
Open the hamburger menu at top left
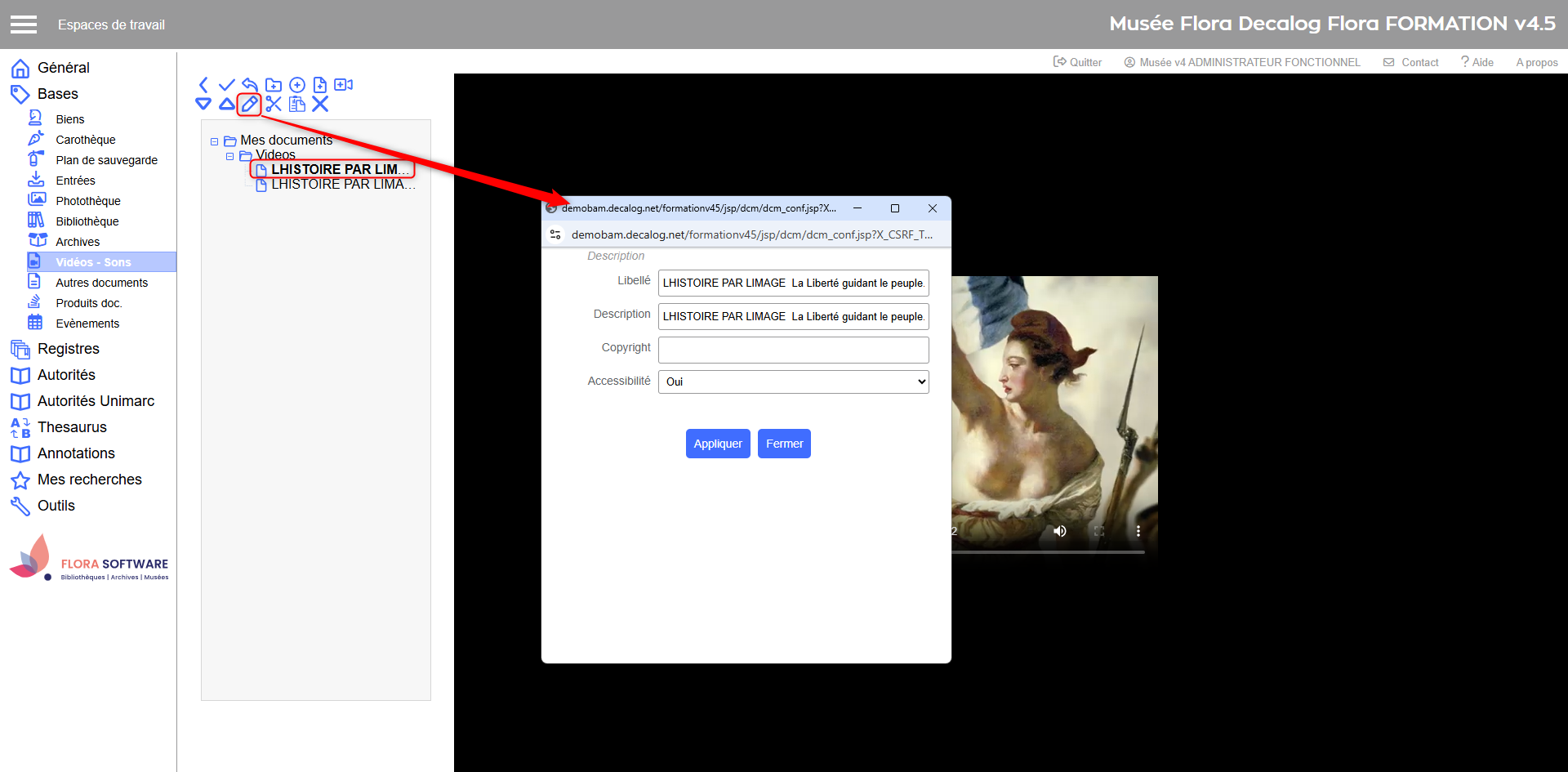[x=24, y=25]
